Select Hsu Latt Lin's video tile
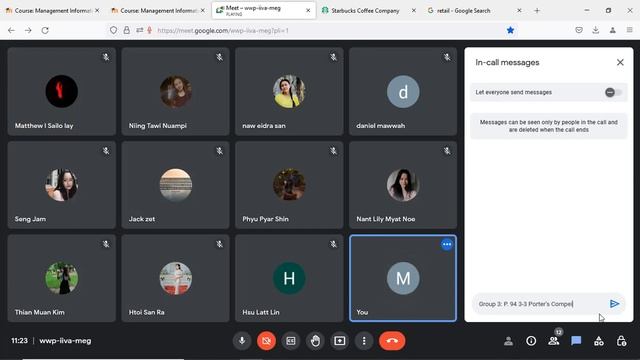 click(x=289, y=278)
